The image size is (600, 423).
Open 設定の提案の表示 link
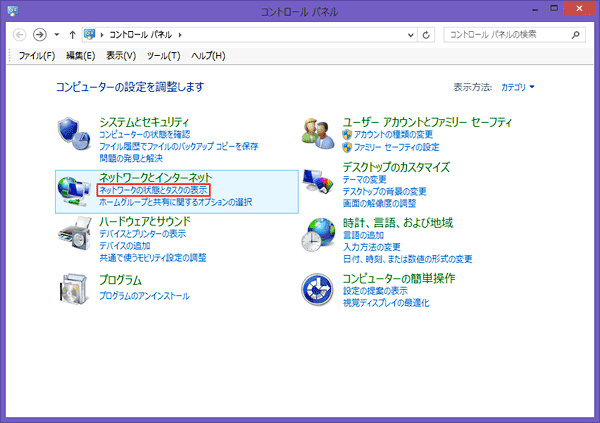(375, 291)
